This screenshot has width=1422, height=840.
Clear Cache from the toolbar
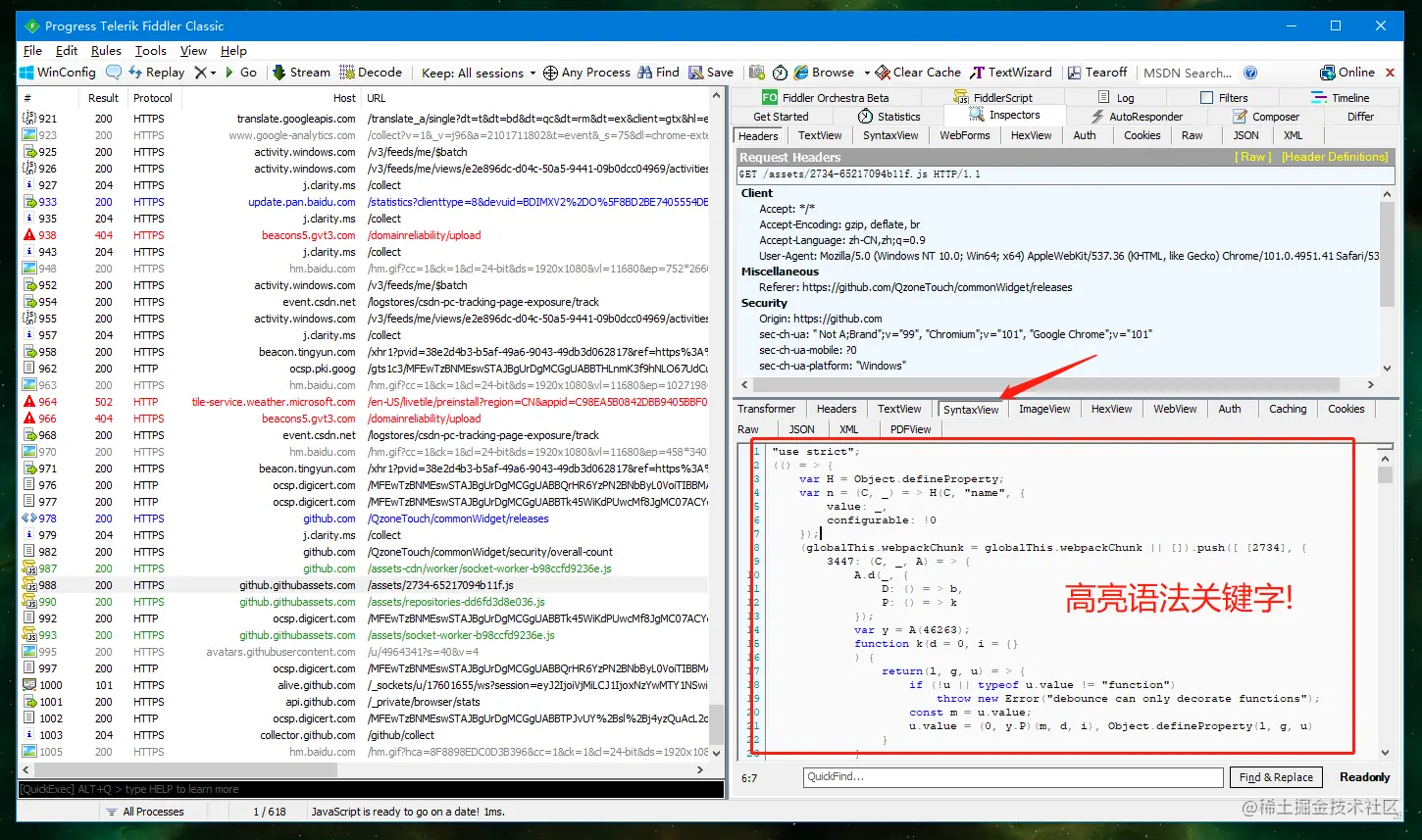(918, 73)
